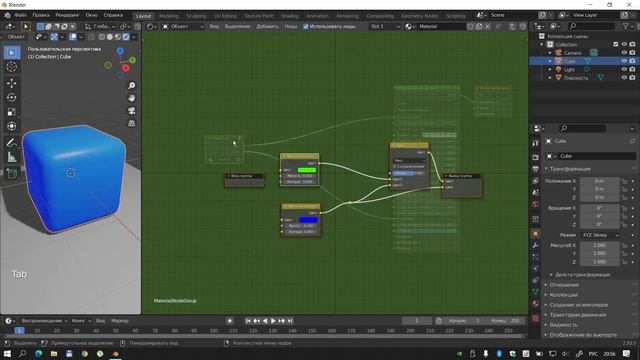Click the Windows Start button

click(x=7, y=353)
